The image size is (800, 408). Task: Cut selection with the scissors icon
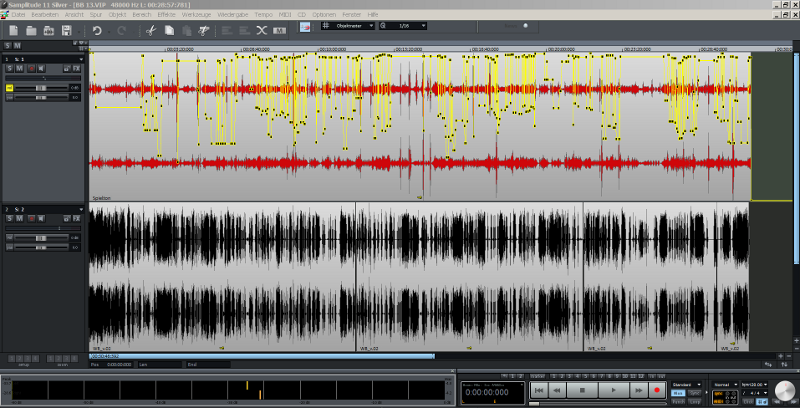pyautogui.click(x=151, y=31)
